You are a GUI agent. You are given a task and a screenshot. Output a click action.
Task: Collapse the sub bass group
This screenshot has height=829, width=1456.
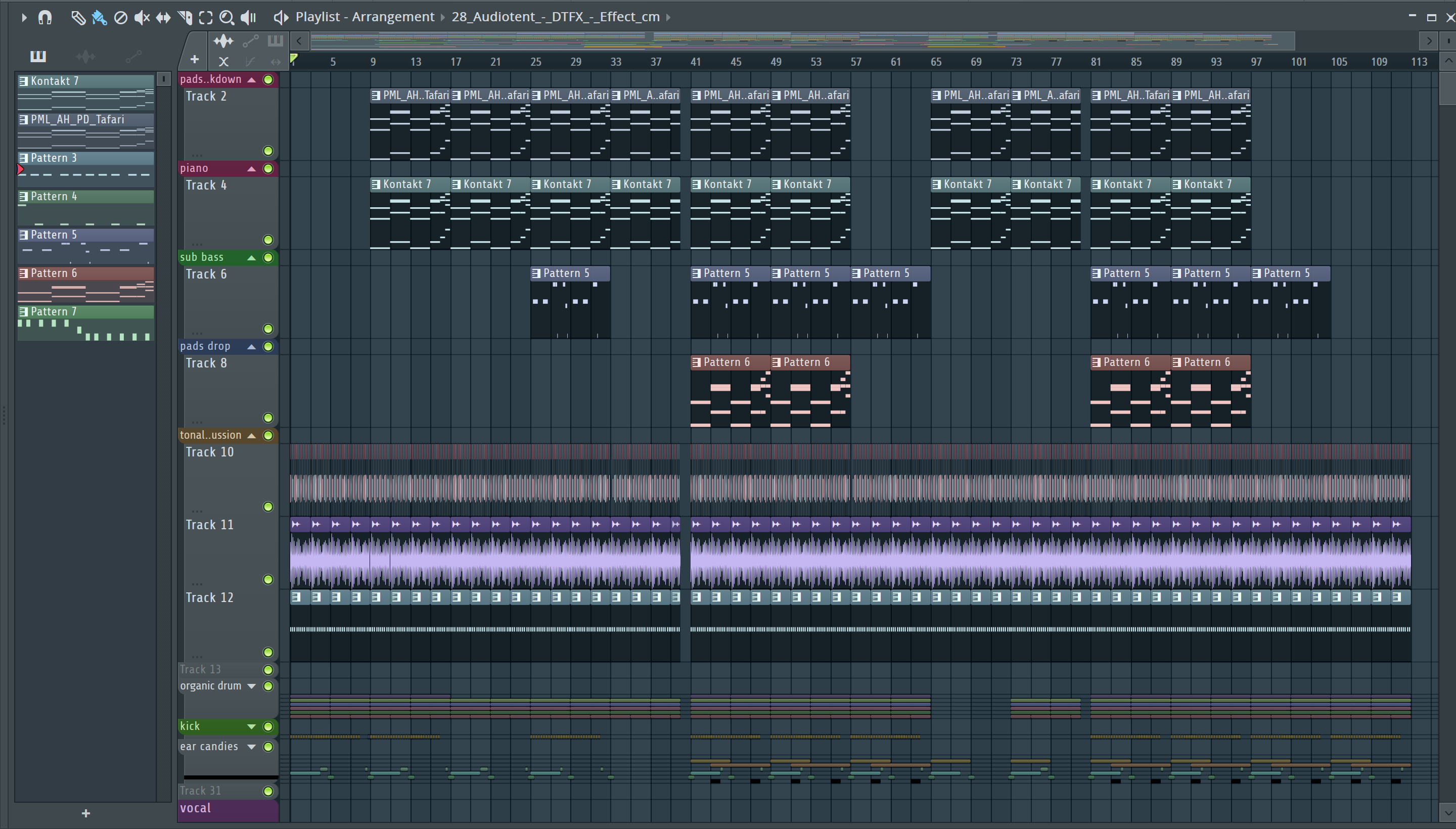(251, 257)
